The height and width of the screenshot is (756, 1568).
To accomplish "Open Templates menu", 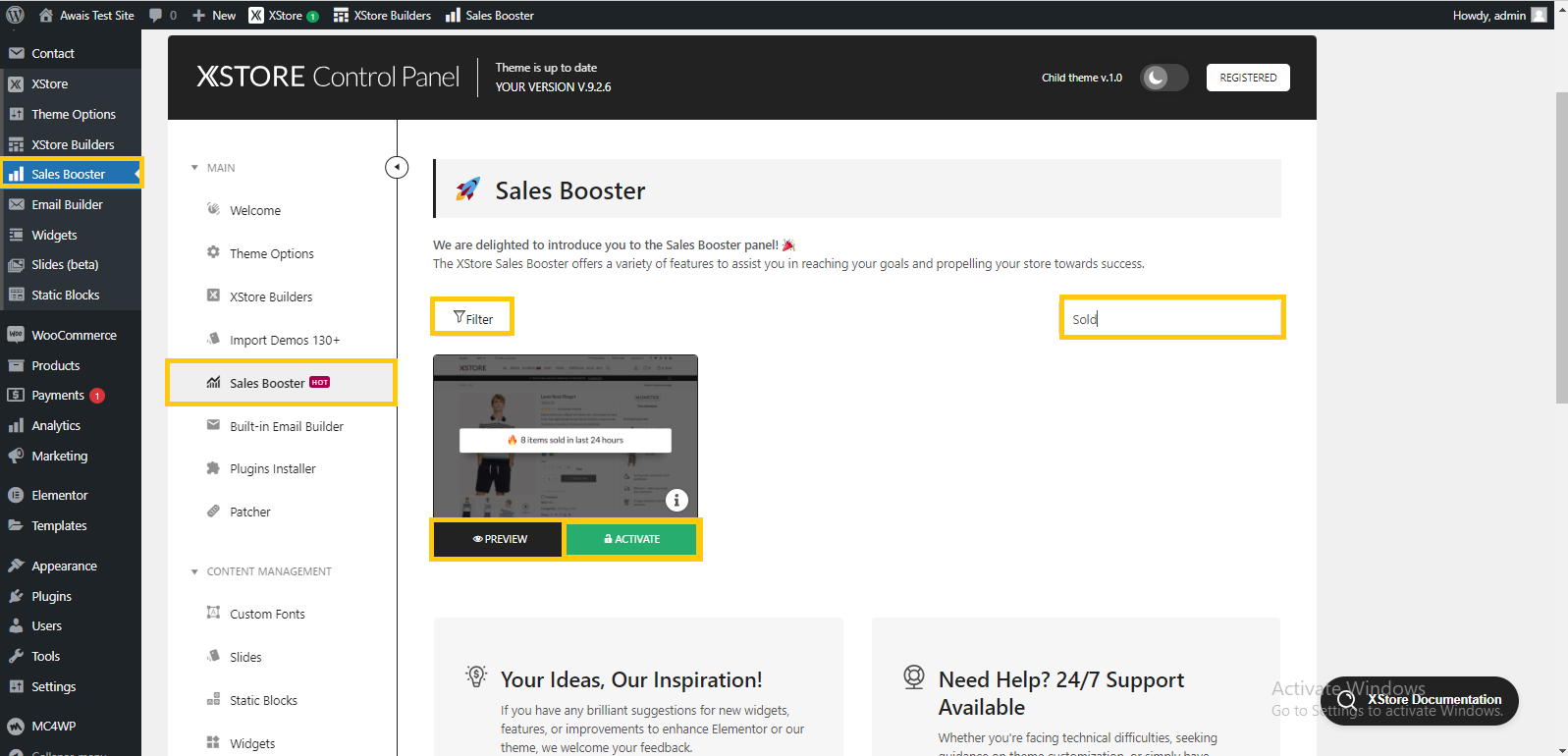I will (x=71, y=525).
